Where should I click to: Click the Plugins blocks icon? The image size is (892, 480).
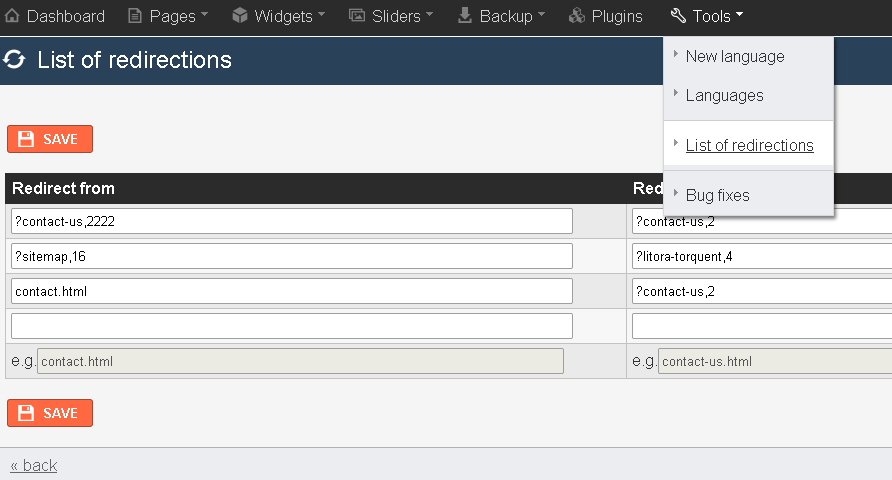(x=577, y=15)
